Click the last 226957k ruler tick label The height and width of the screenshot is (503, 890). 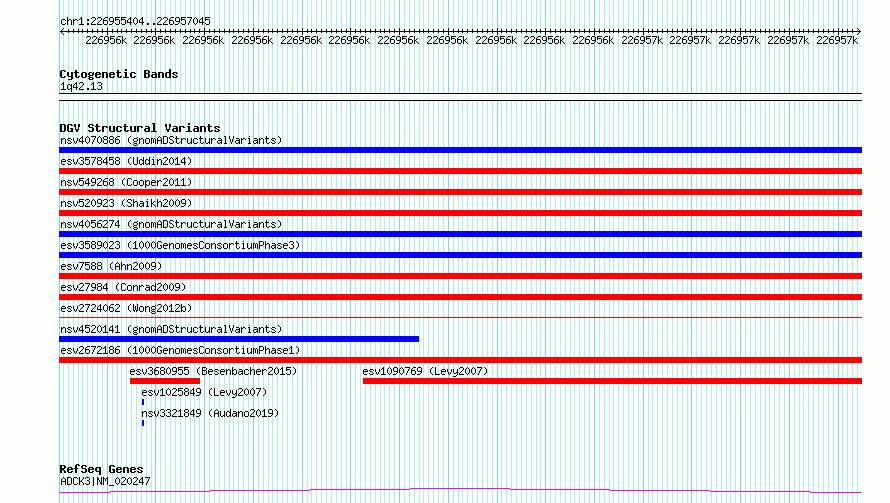[837, 40]
